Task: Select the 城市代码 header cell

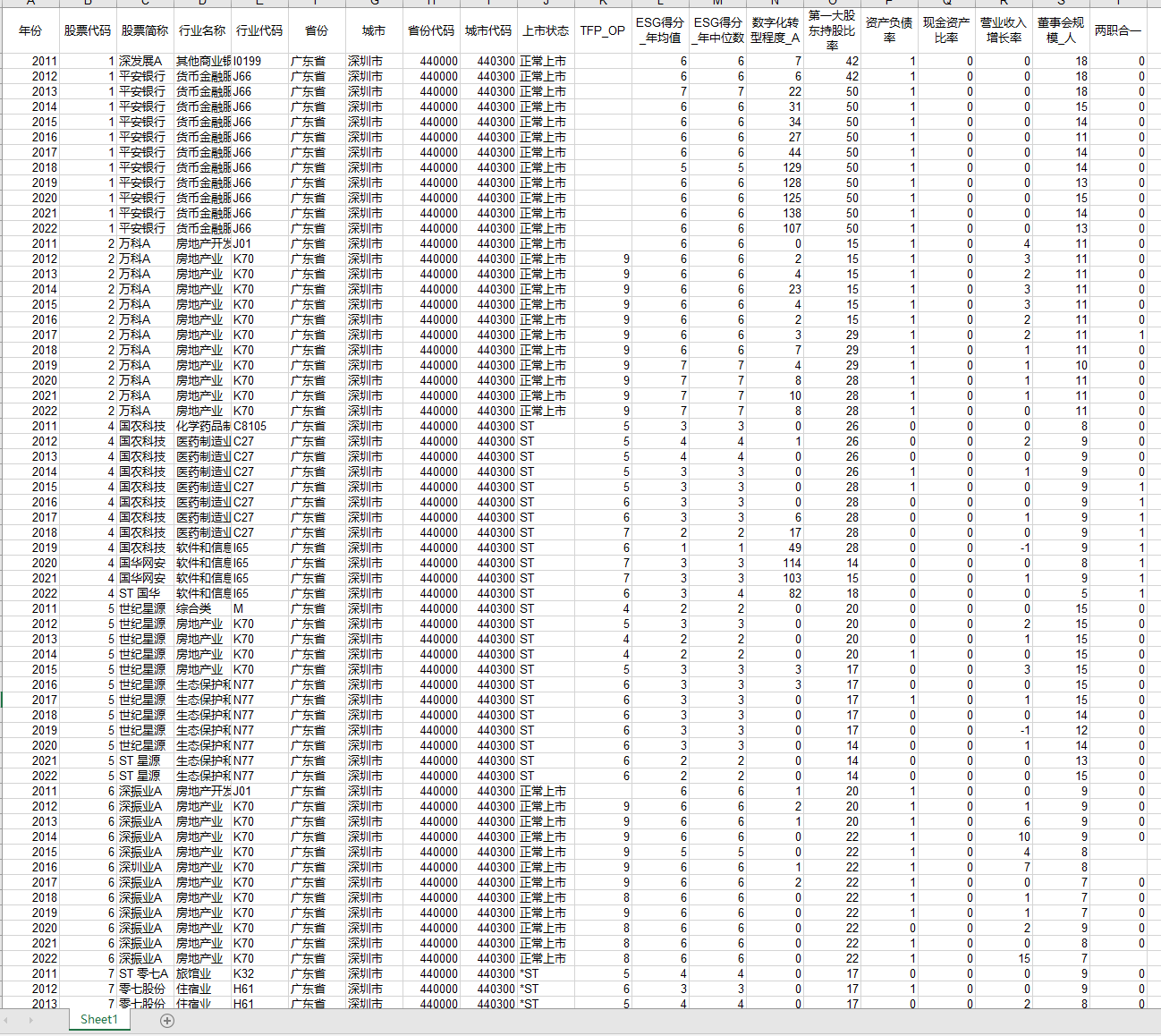Action: click(488, 30)
